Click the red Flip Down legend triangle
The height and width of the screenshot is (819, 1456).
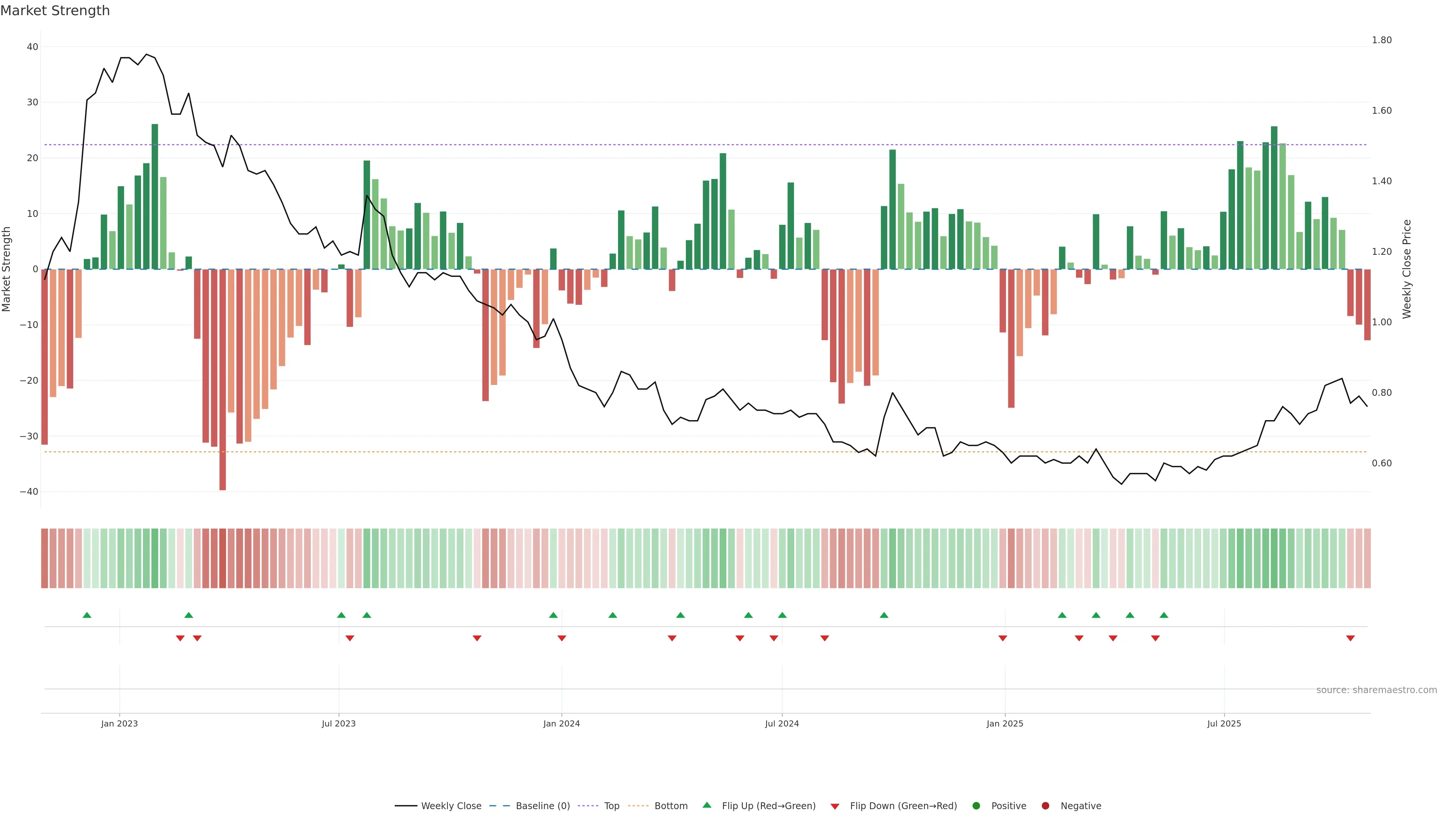click(835, 806)
